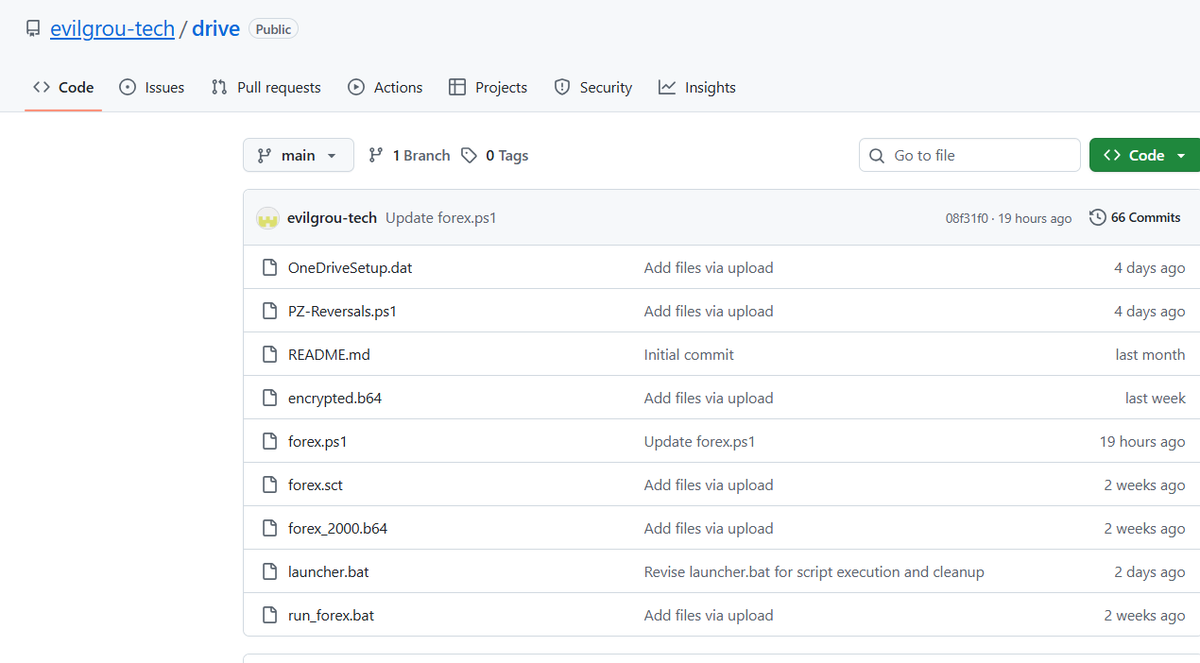This screenshot has width=1200, height=663.
Task: Click the file icon for PZ-Reversals.ps1
Action: click(x=269, y=311)
